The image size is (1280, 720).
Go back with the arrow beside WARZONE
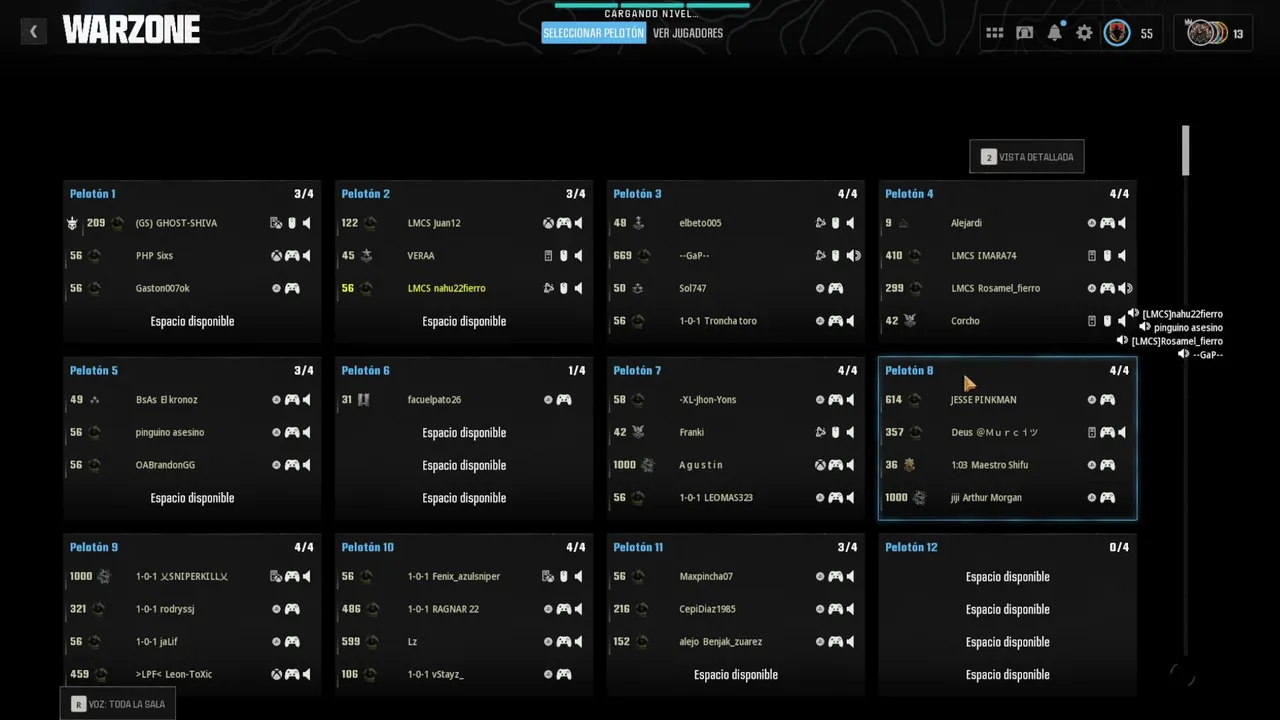[33, 32]
